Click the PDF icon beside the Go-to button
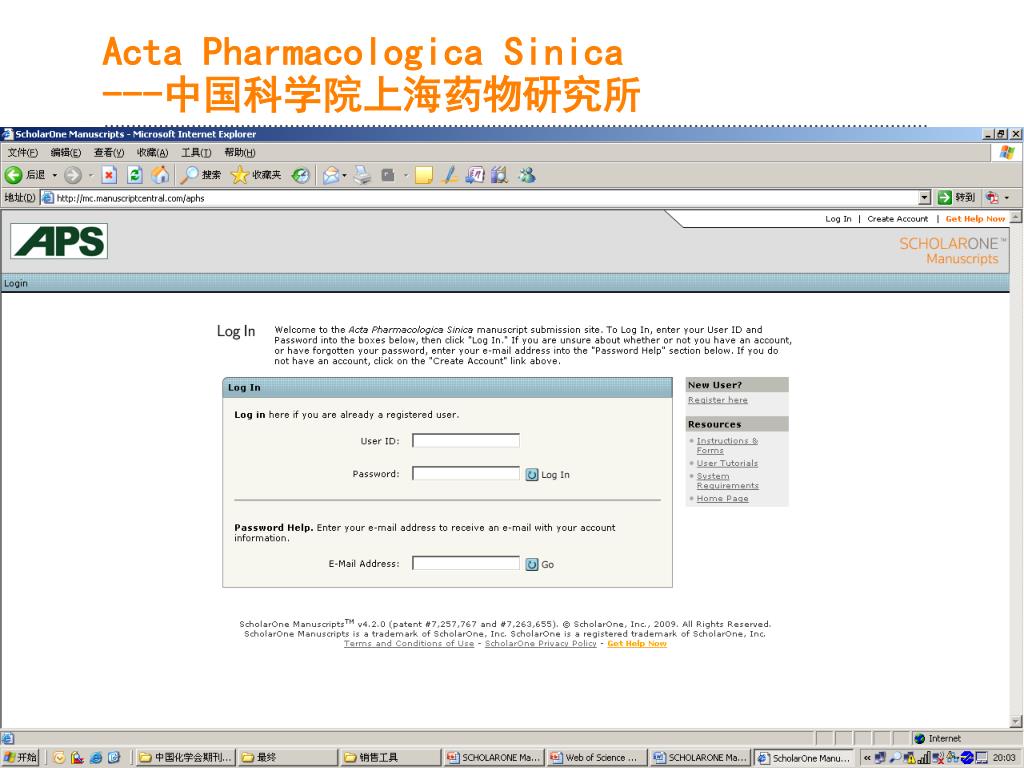Screen dimensions: 1024x768 tap(992, 197)
